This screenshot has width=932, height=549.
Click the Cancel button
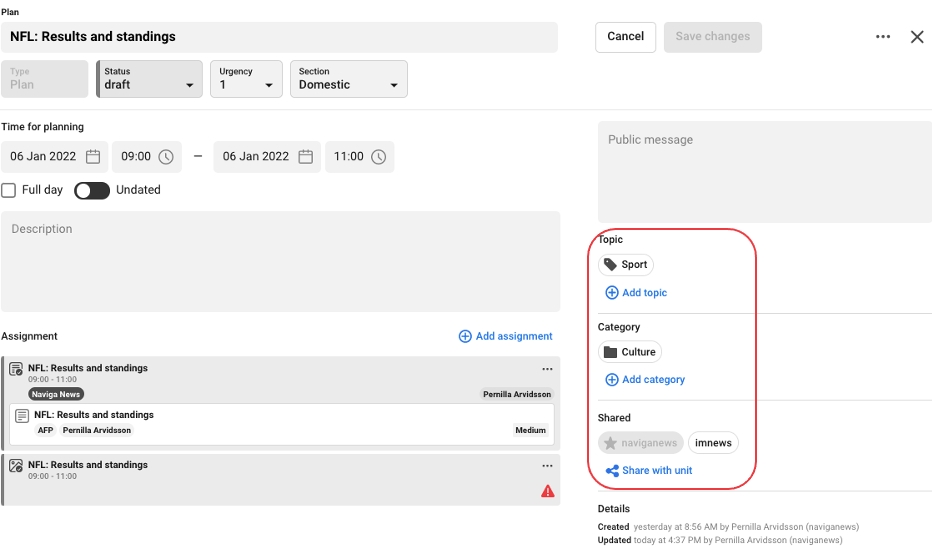tap(625, 37)
